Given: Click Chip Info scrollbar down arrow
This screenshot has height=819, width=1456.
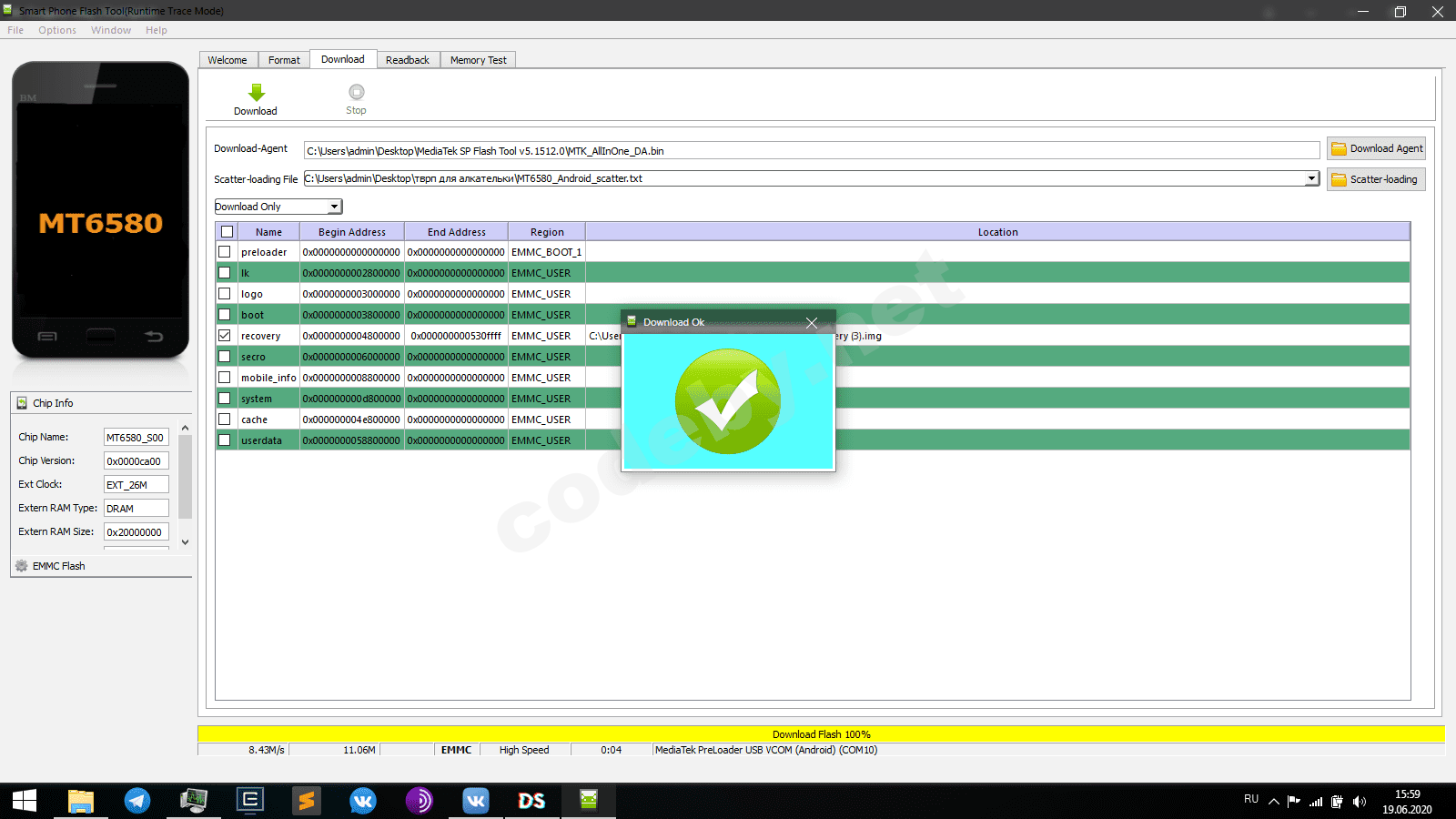Looking at the screenshot, I should coord(186,542).
